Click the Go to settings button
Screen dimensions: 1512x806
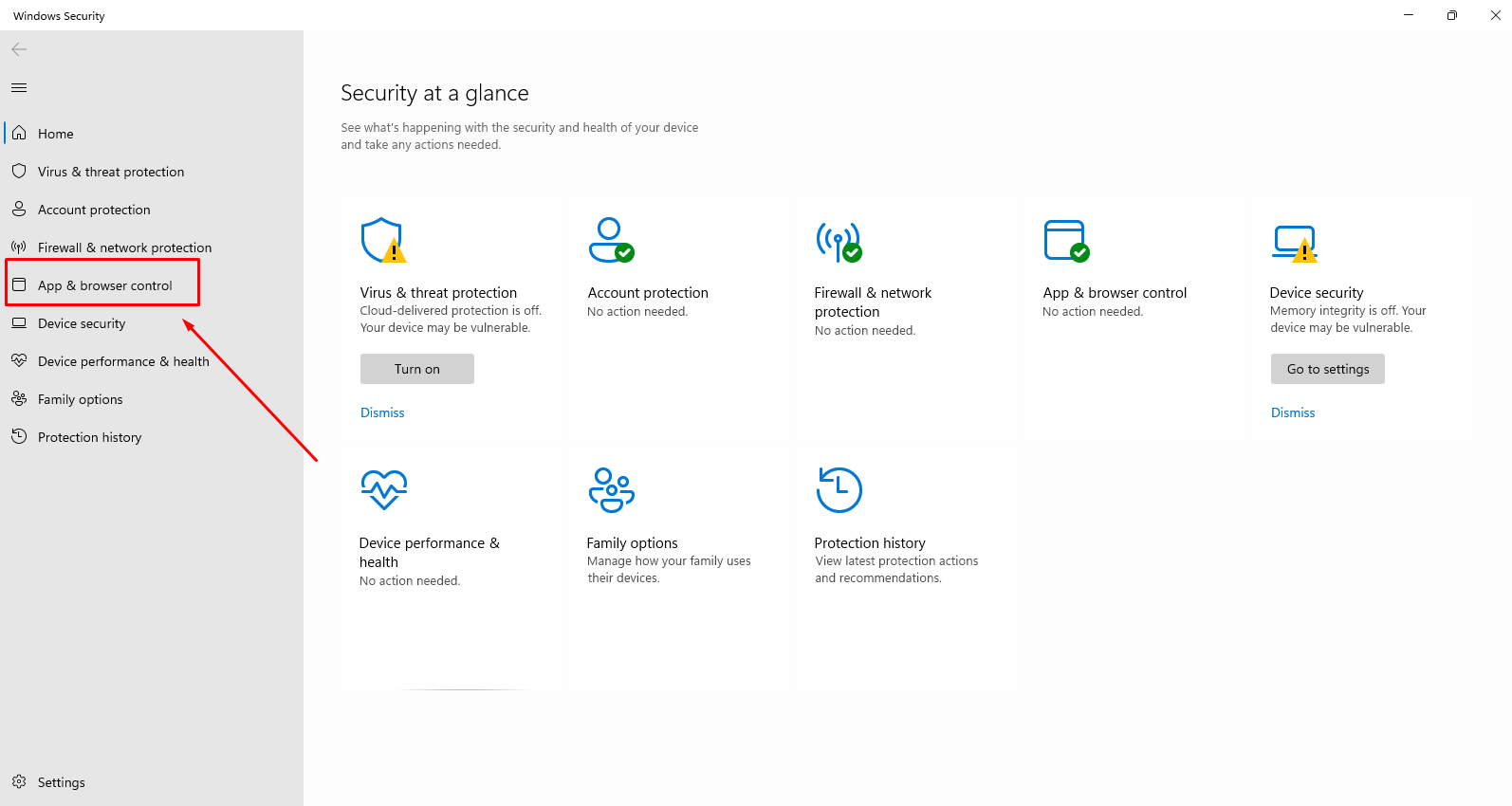1327,369
